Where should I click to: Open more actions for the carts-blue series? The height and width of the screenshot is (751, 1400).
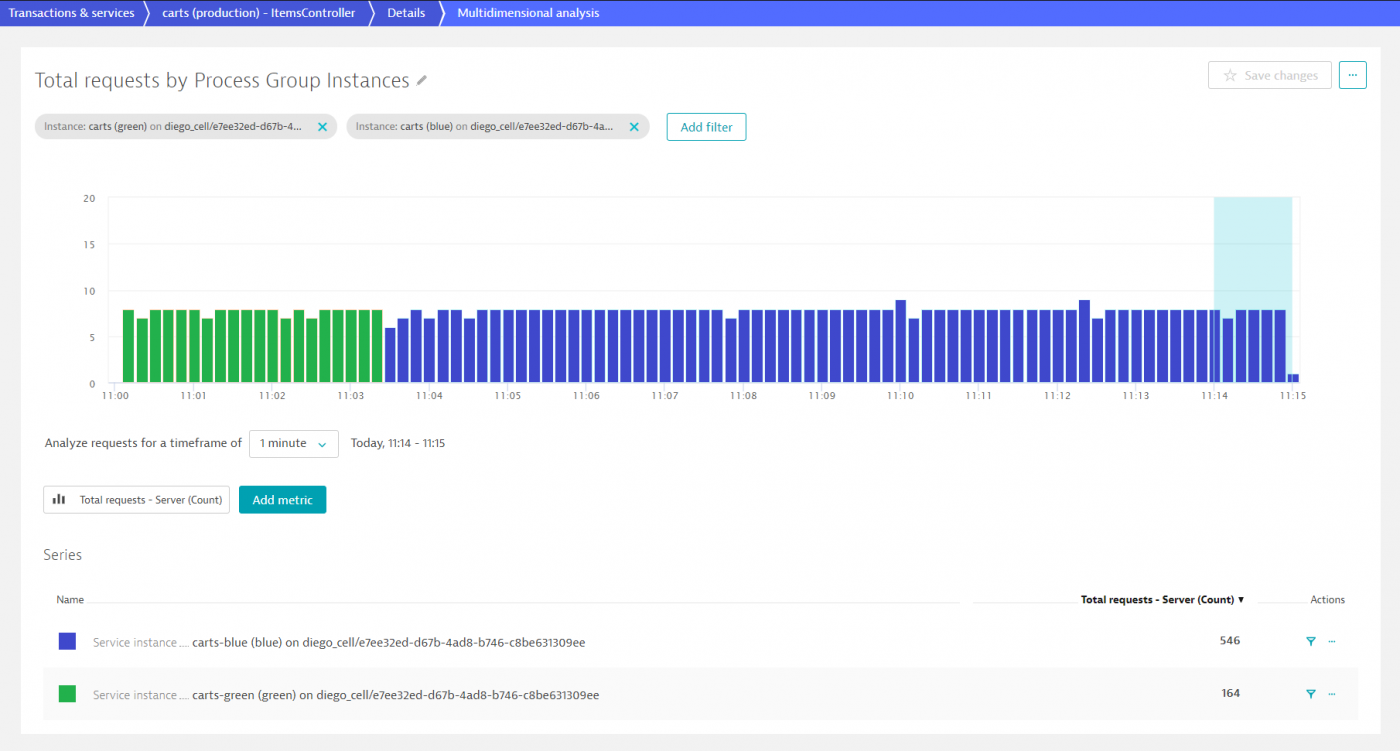1331,641
